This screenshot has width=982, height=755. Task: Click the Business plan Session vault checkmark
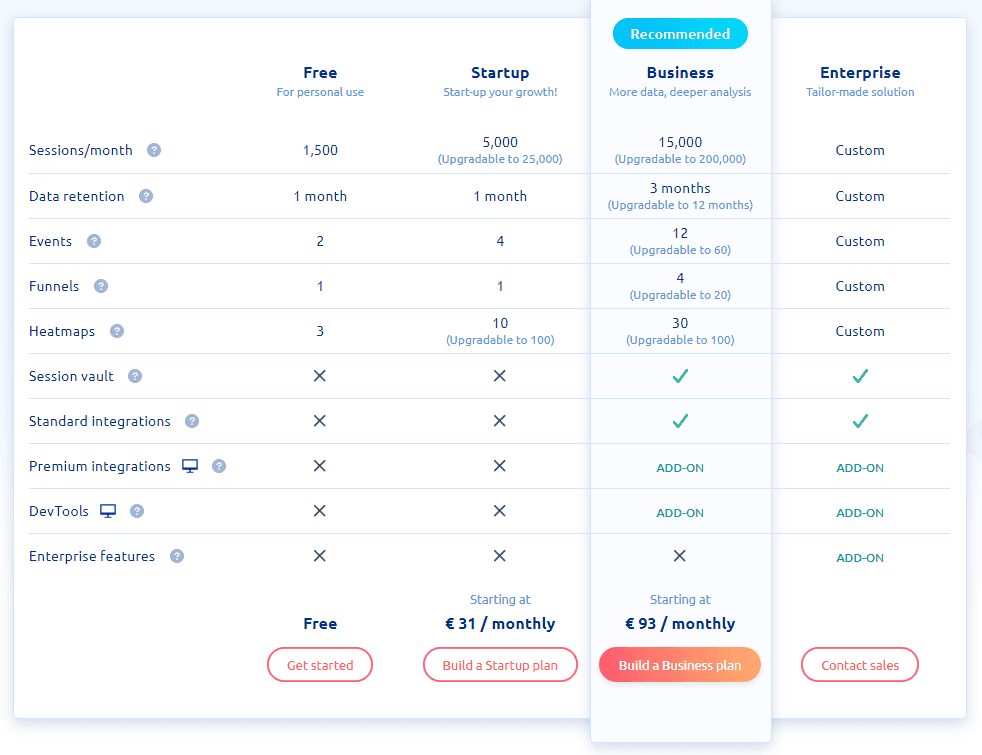pyautogui.click(x=680, y=376)
